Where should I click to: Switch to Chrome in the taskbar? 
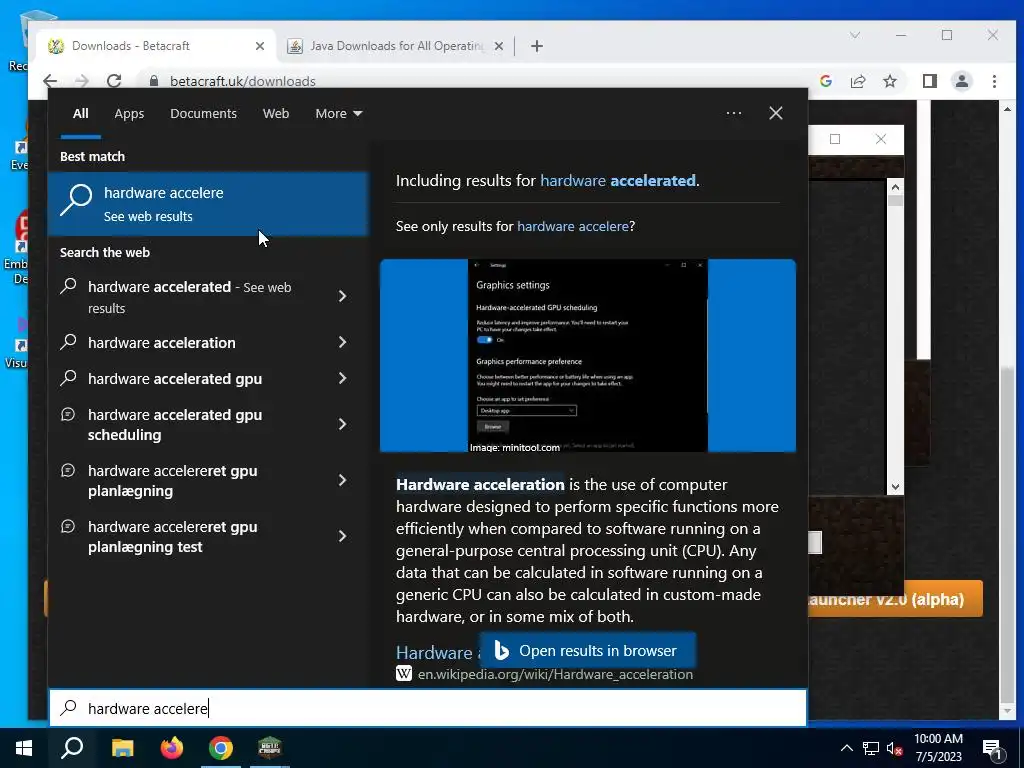click(221, 748)
